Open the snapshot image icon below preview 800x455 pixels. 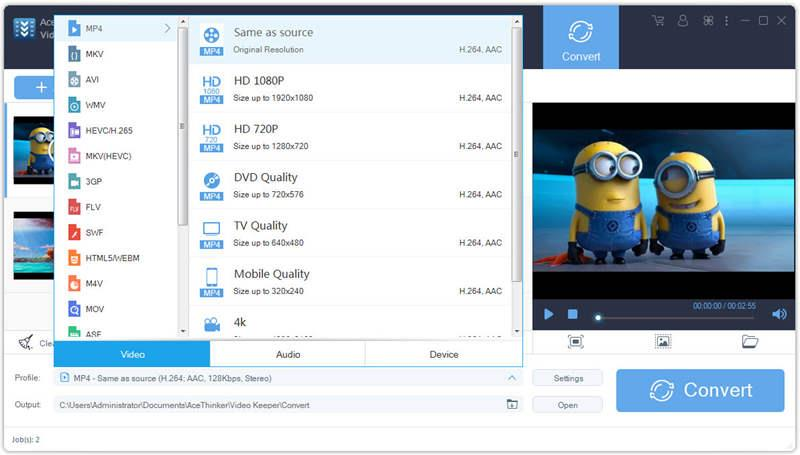663,341
